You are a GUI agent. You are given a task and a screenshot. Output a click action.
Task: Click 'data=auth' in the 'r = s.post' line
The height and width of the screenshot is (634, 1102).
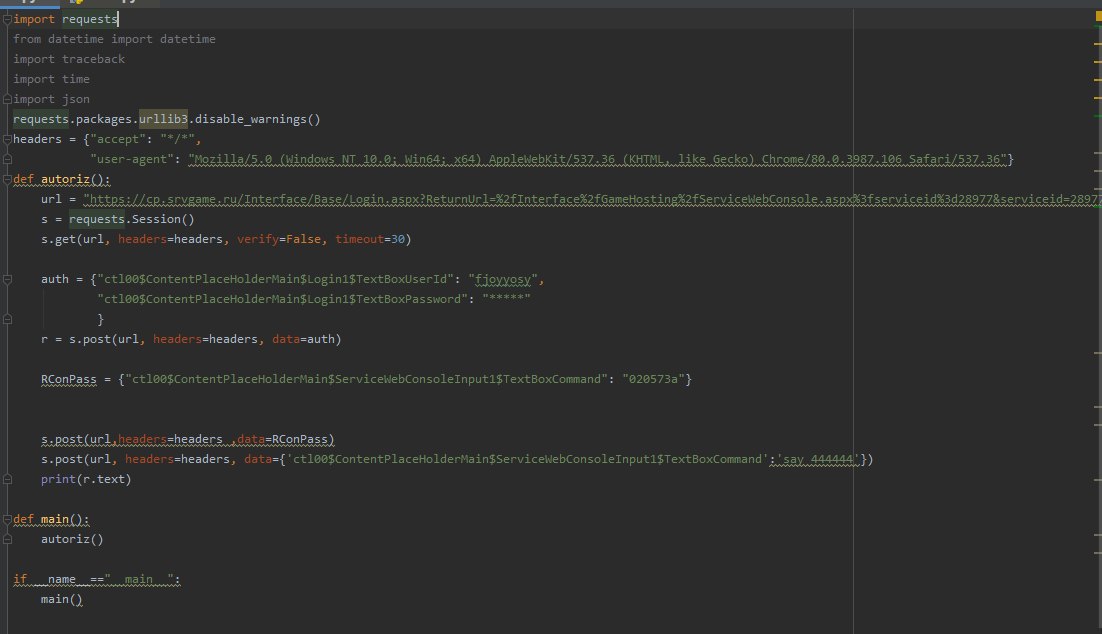[x=303, y=339]
